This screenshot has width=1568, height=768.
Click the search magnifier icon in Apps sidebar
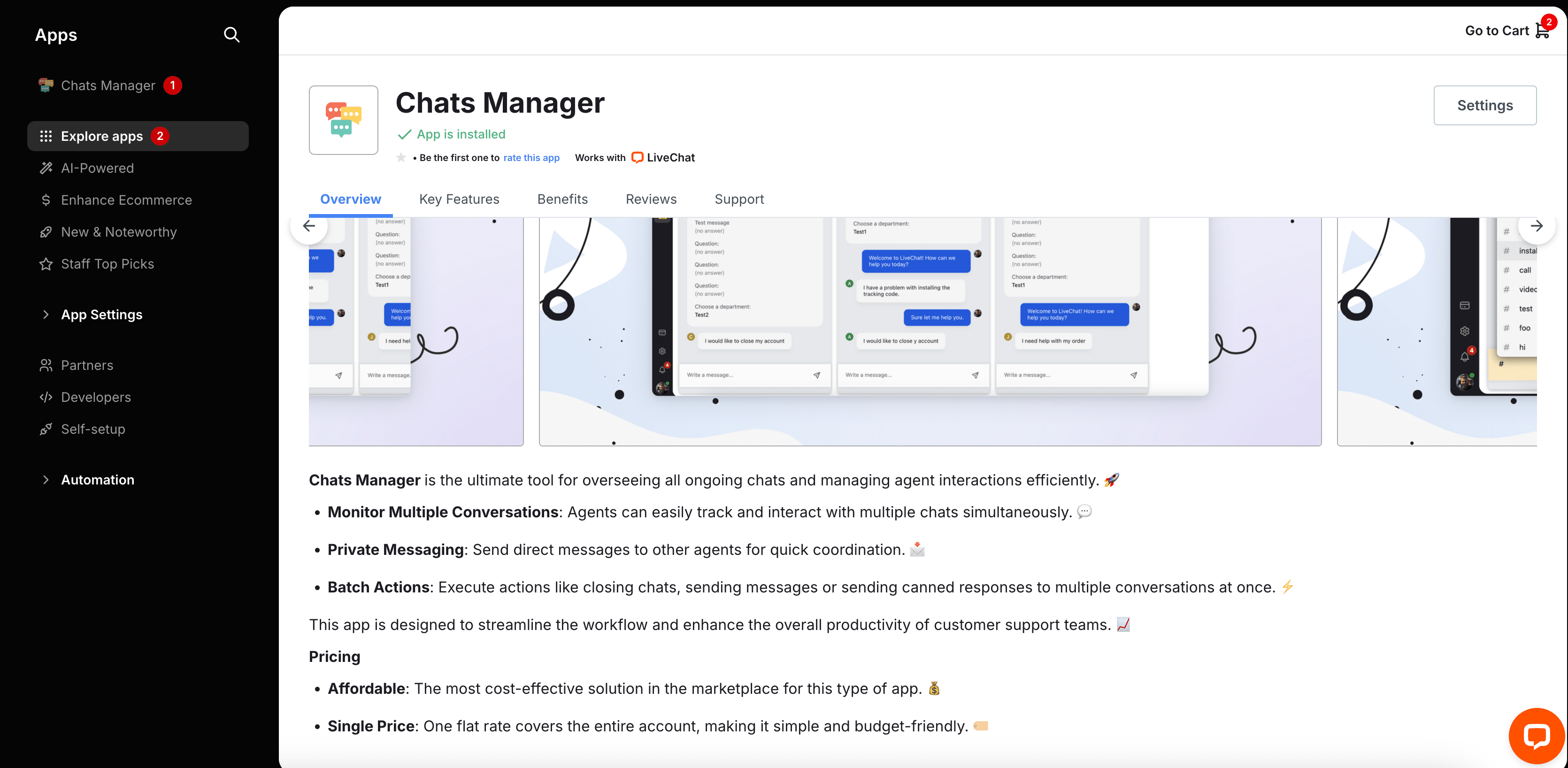231,35
